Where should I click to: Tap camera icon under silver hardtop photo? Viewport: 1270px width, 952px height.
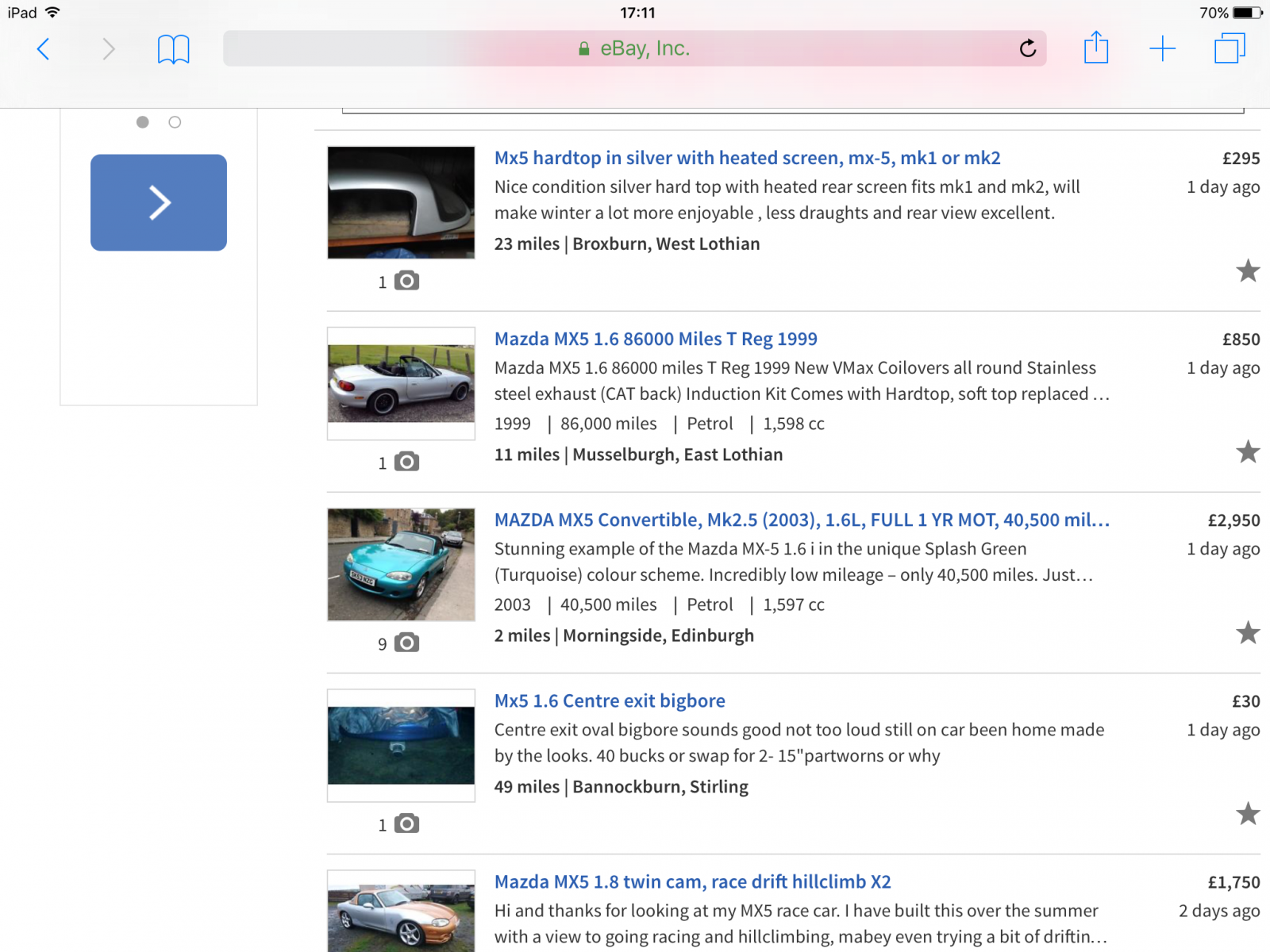pyautogui.click(x=406, y=281)
